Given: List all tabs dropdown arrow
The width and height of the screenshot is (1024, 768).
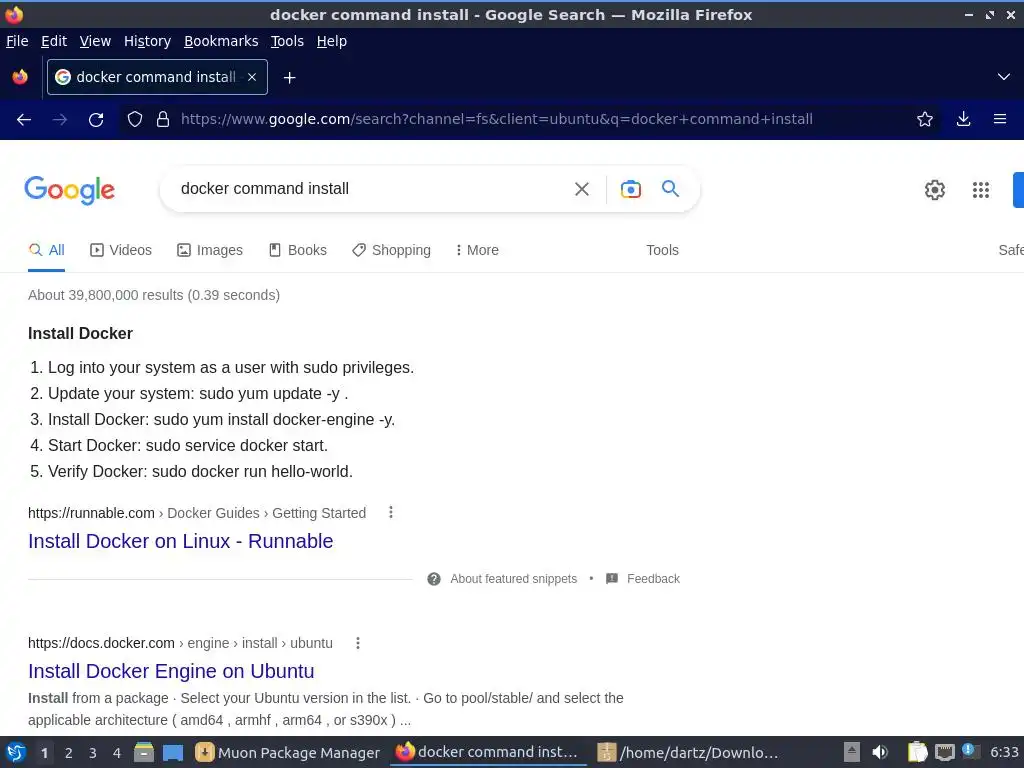Looking at the screenshot, I should coord(1004,77).
